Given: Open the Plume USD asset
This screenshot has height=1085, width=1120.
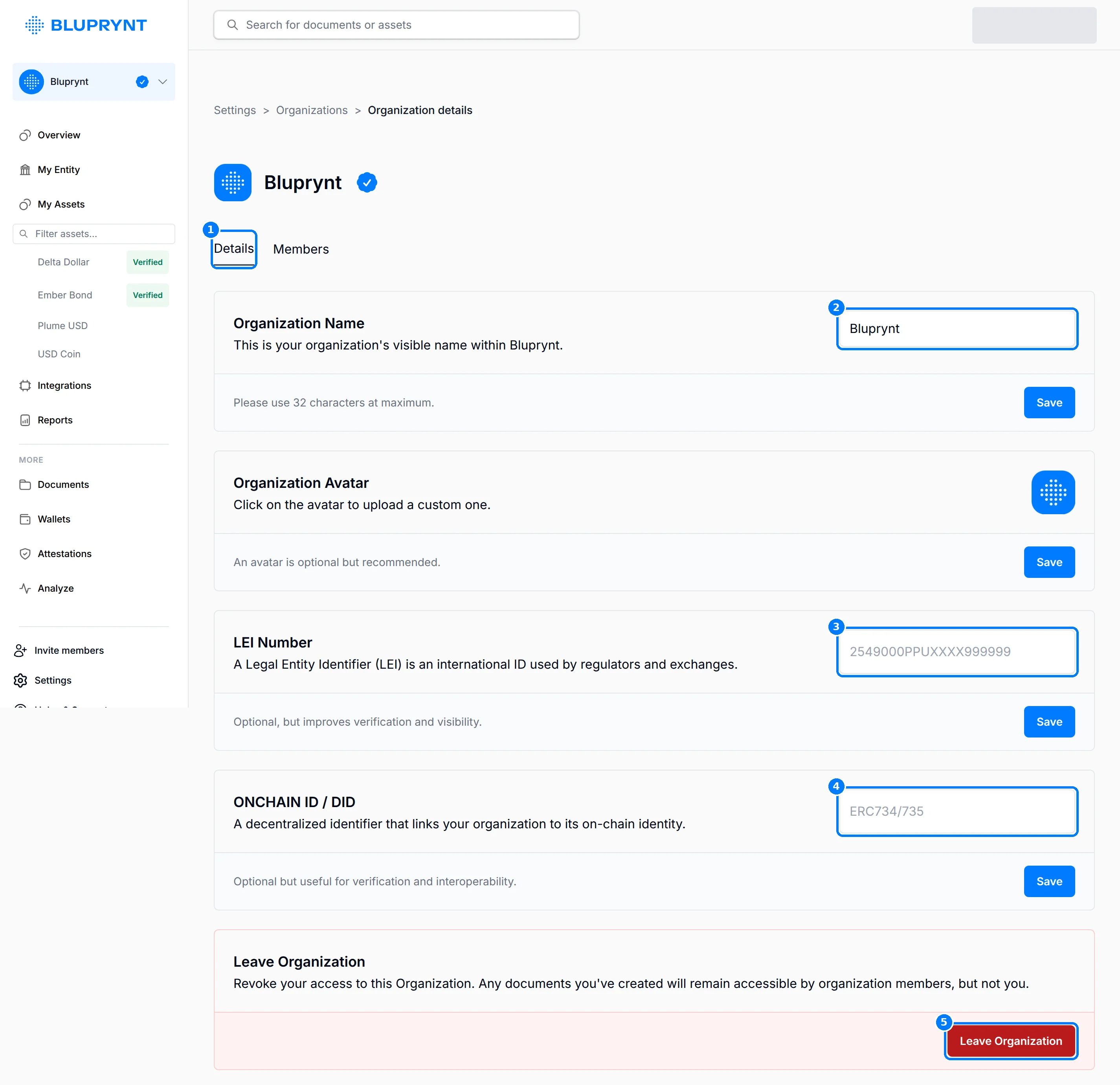Looking at the screenshot, I should click(x=62, y=326).
